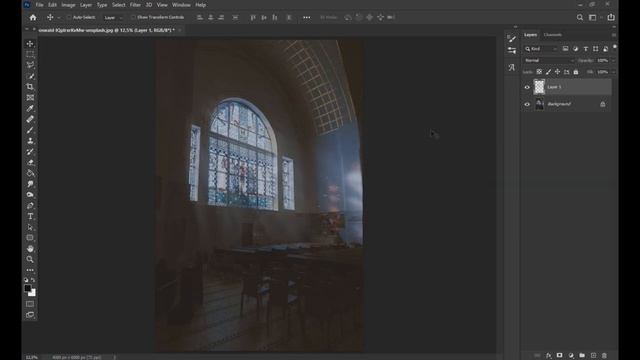Select the Clone Stamp tool
Viewport: 640px width, 360px height.
pyautogui.click(x=30, y=141)
